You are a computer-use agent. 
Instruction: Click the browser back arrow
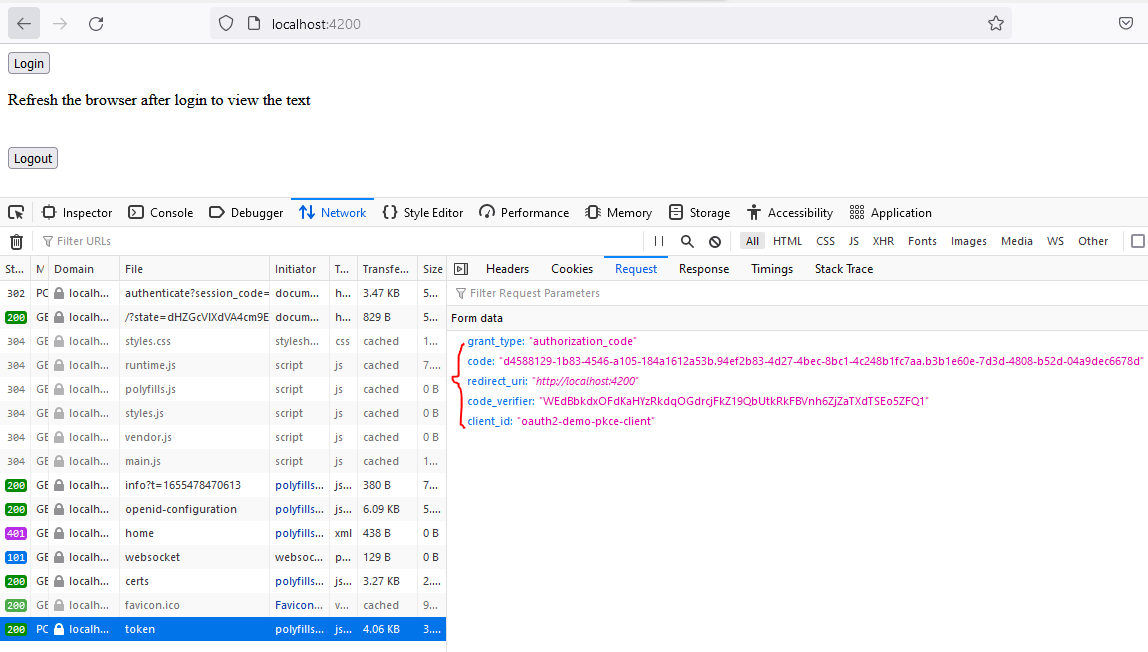24,22
